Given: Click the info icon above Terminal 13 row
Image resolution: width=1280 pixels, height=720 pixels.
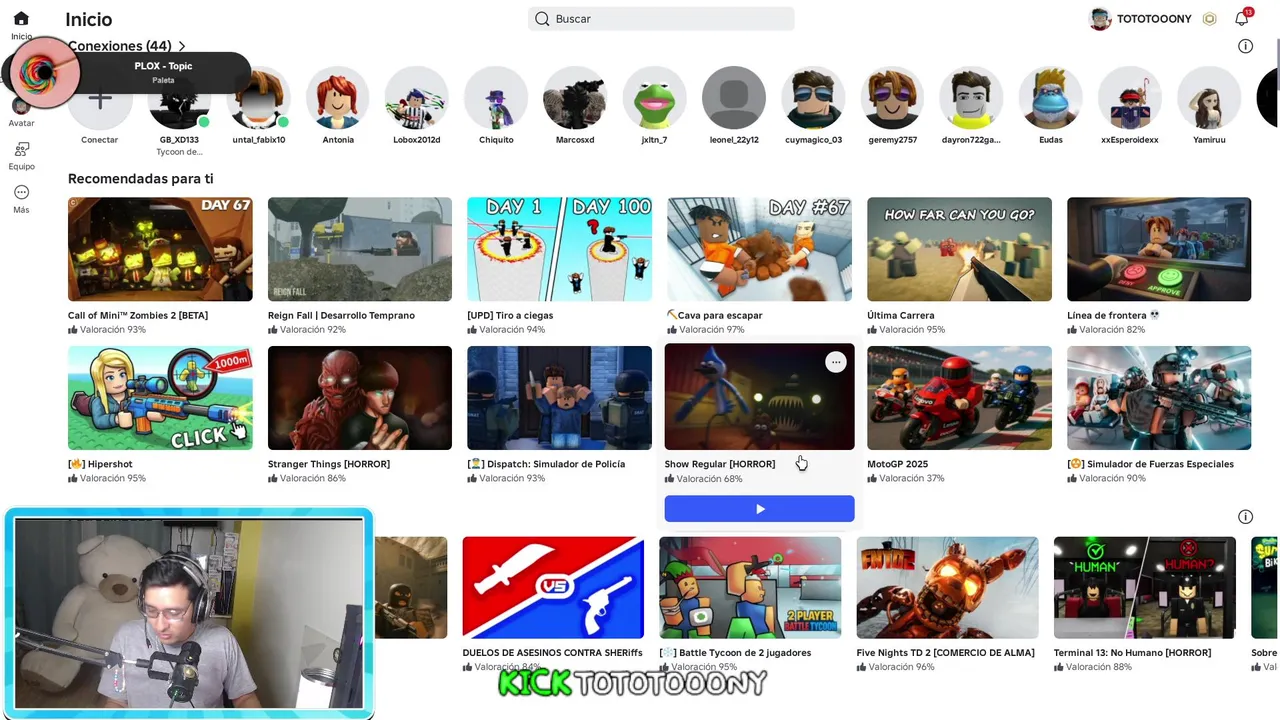Looking at the screenshot, I should (x=1245, y=517).
